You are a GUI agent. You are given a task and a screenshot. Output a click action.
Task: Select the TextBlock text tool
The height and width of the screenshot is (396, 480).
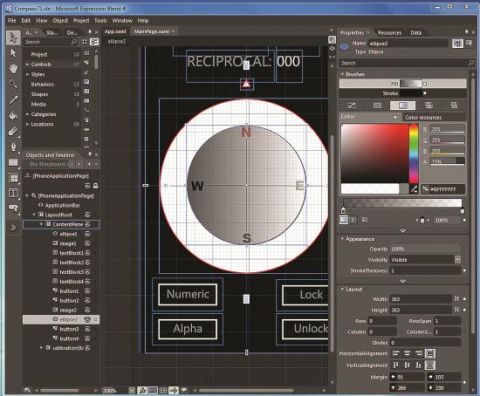click(x=13, y=193)
